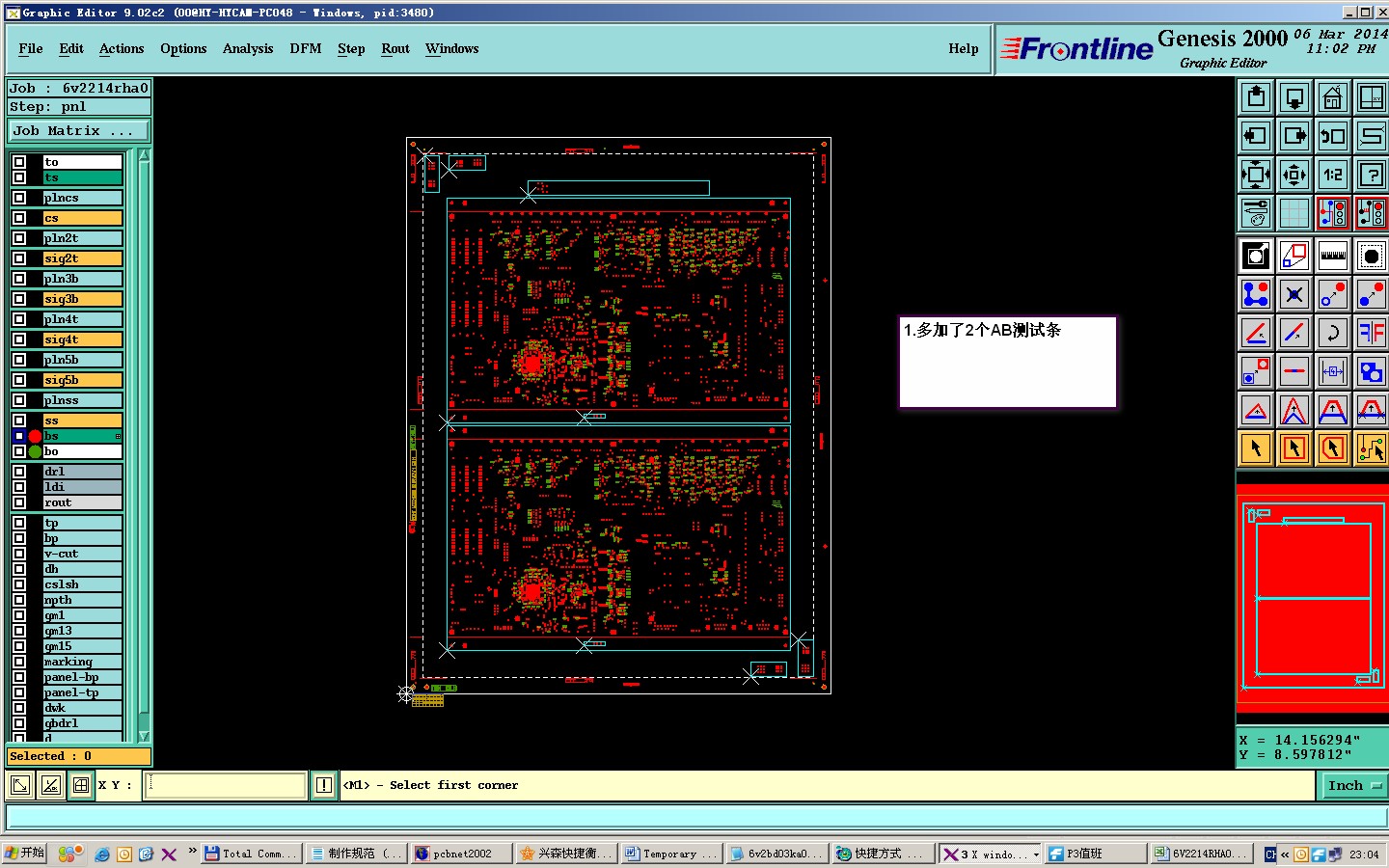Select the v-cut layer row
This screenshot has height=868, width=1389.
point(82,554)
